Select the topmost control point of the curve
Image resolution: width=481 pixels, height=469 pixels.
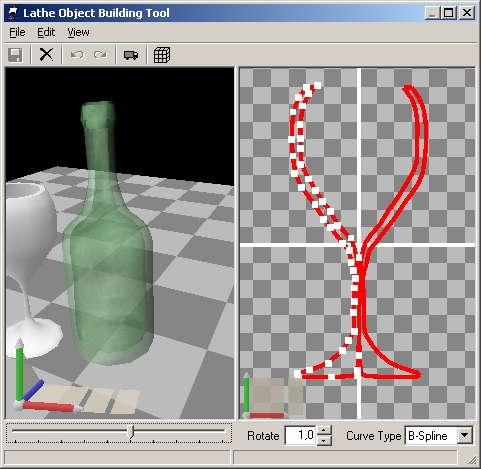click(x=317, y=86)
